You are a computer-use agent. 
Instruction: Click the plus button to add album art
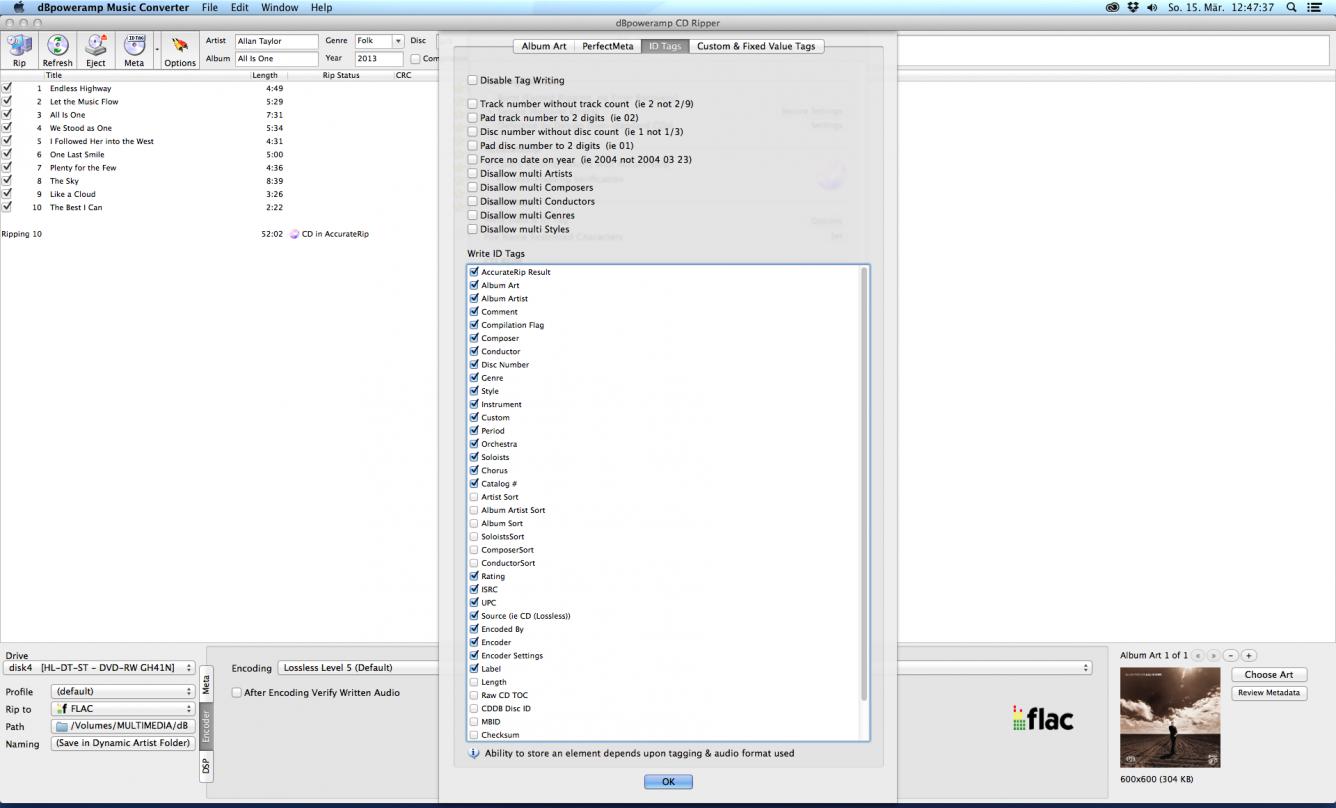click(x=1249, y=655)
